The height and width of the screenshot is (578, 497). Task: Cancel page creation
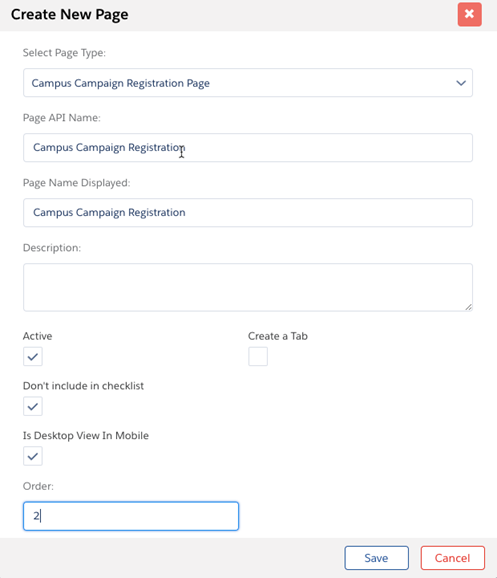point(452,558)
